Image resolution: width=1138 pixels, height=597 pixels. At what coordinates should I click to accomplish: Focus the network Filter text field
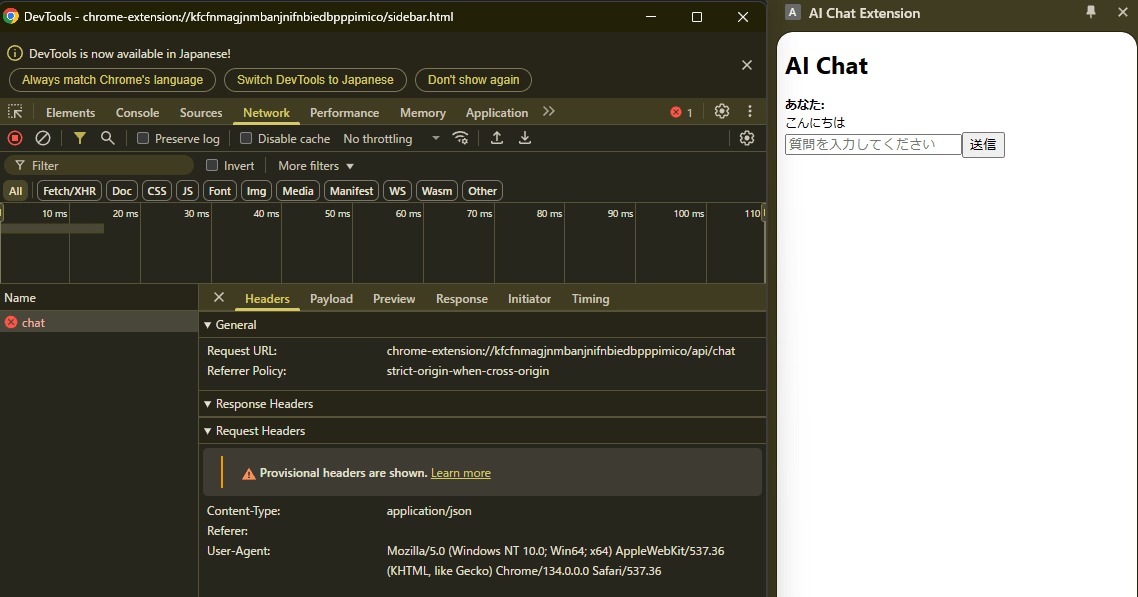99,165
